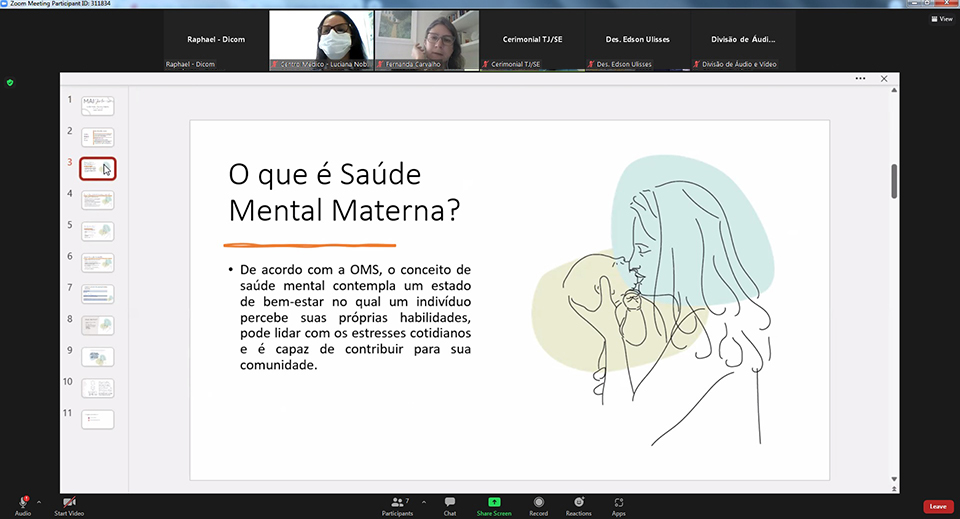Leave the meeting with red Leave button

click(x=937, y=506)
